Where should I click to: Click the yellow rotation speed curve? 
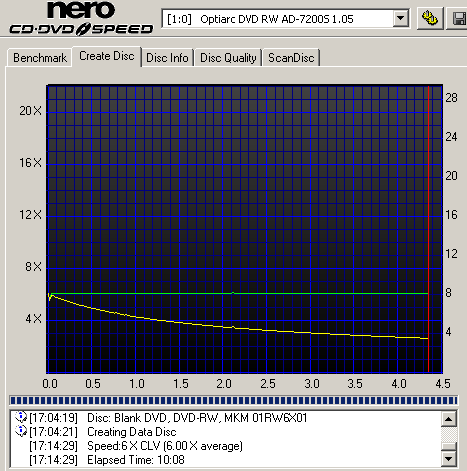pyautogui.click(x=233, y=328)
